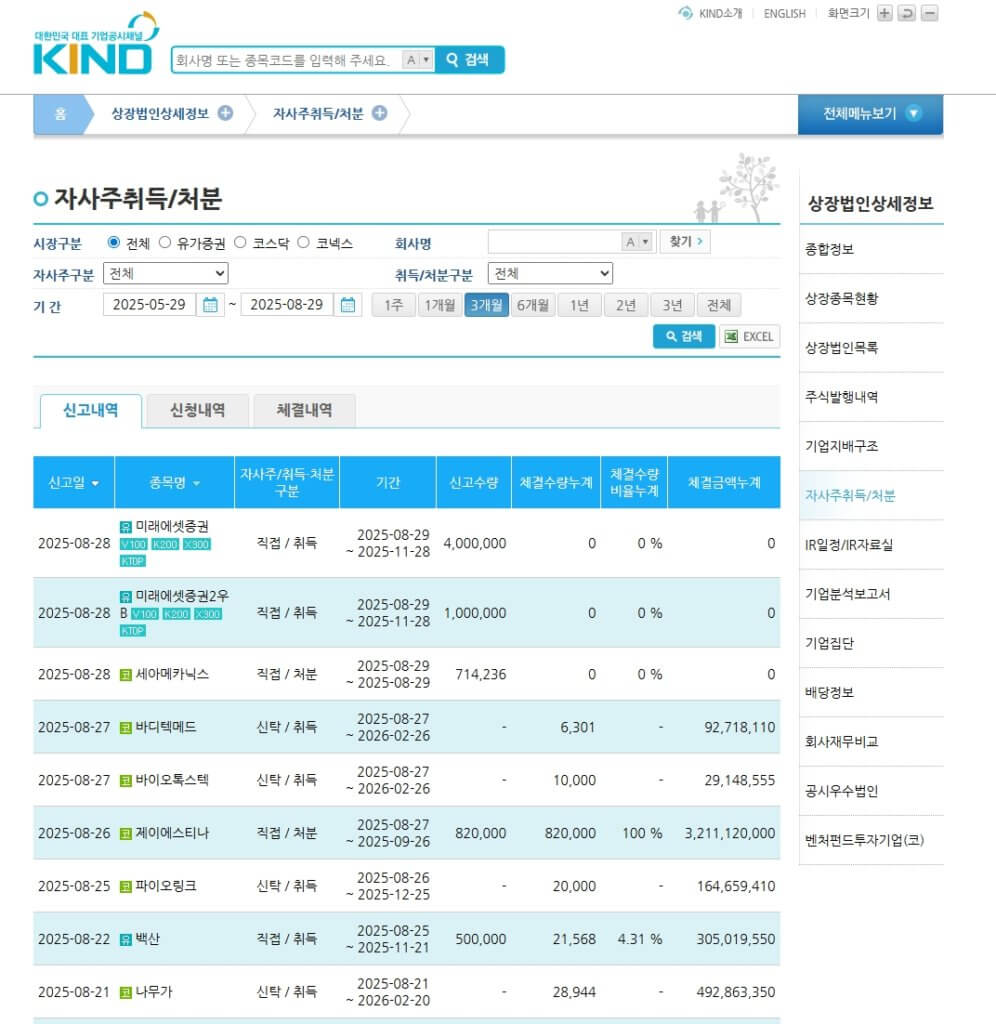The image size is (996, 1024).
Task: Select the 2년 period button
Action: (626, 305)
